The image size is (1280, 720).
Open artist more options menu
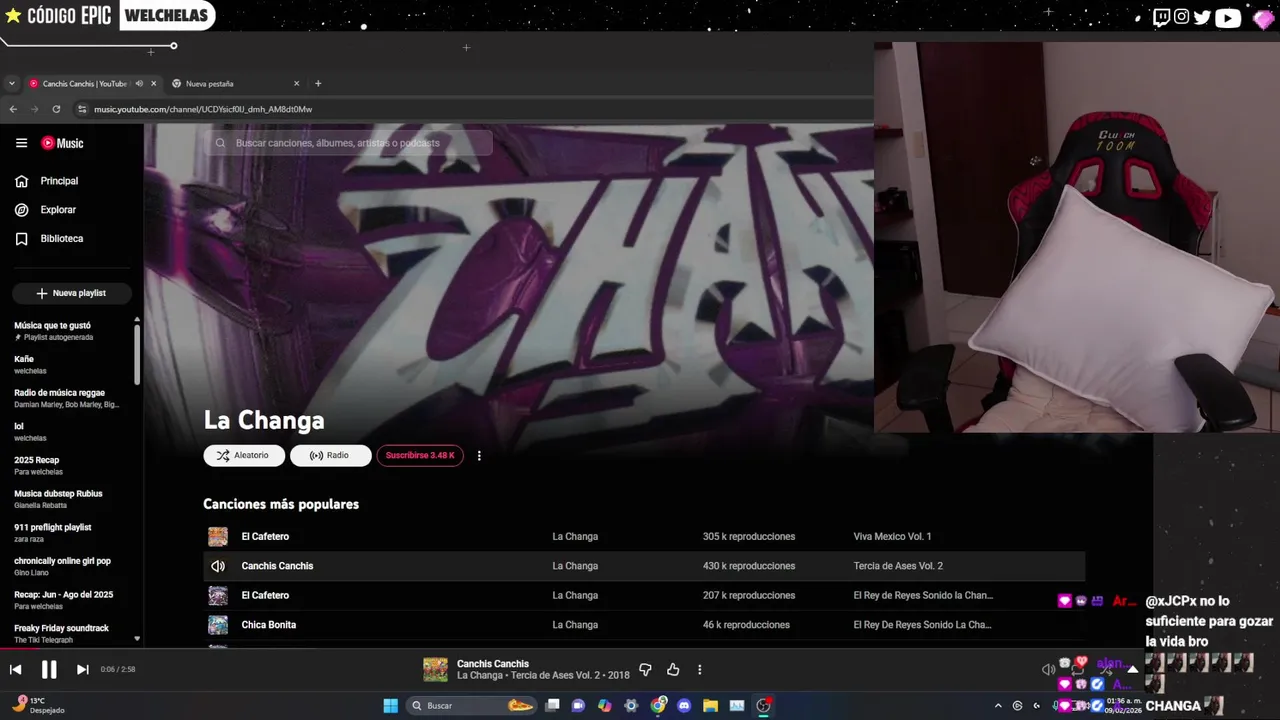(x=479, y=455)
